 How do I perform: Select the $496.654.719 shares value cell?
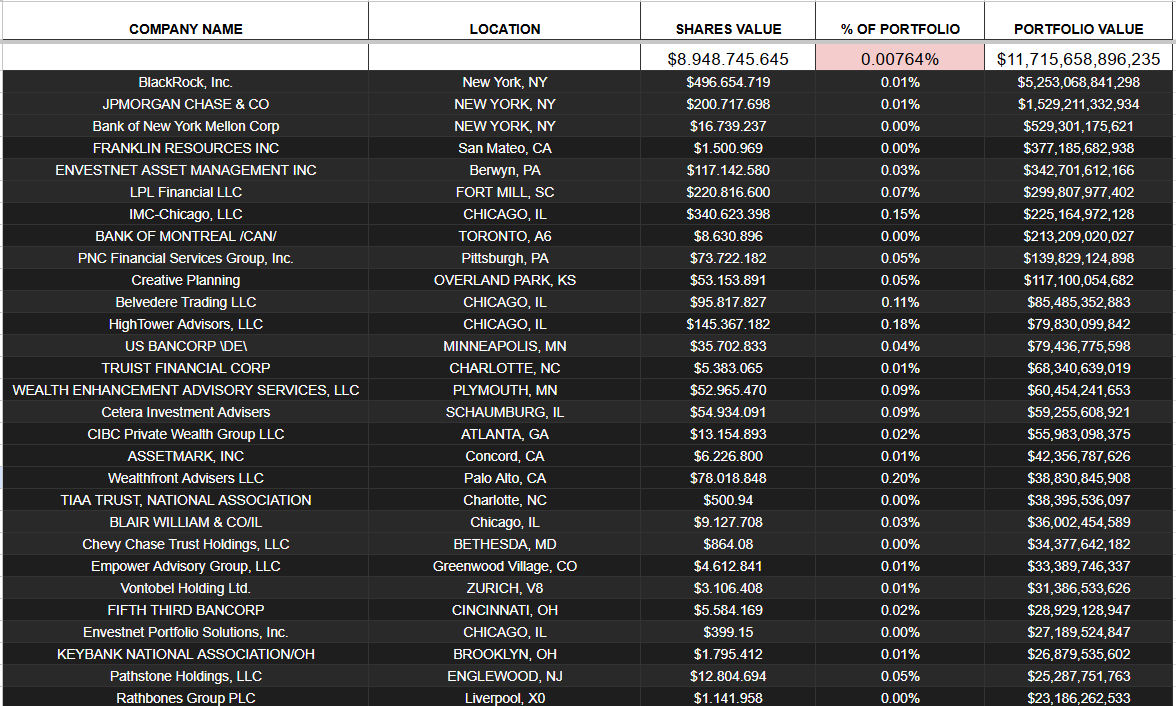728,83
